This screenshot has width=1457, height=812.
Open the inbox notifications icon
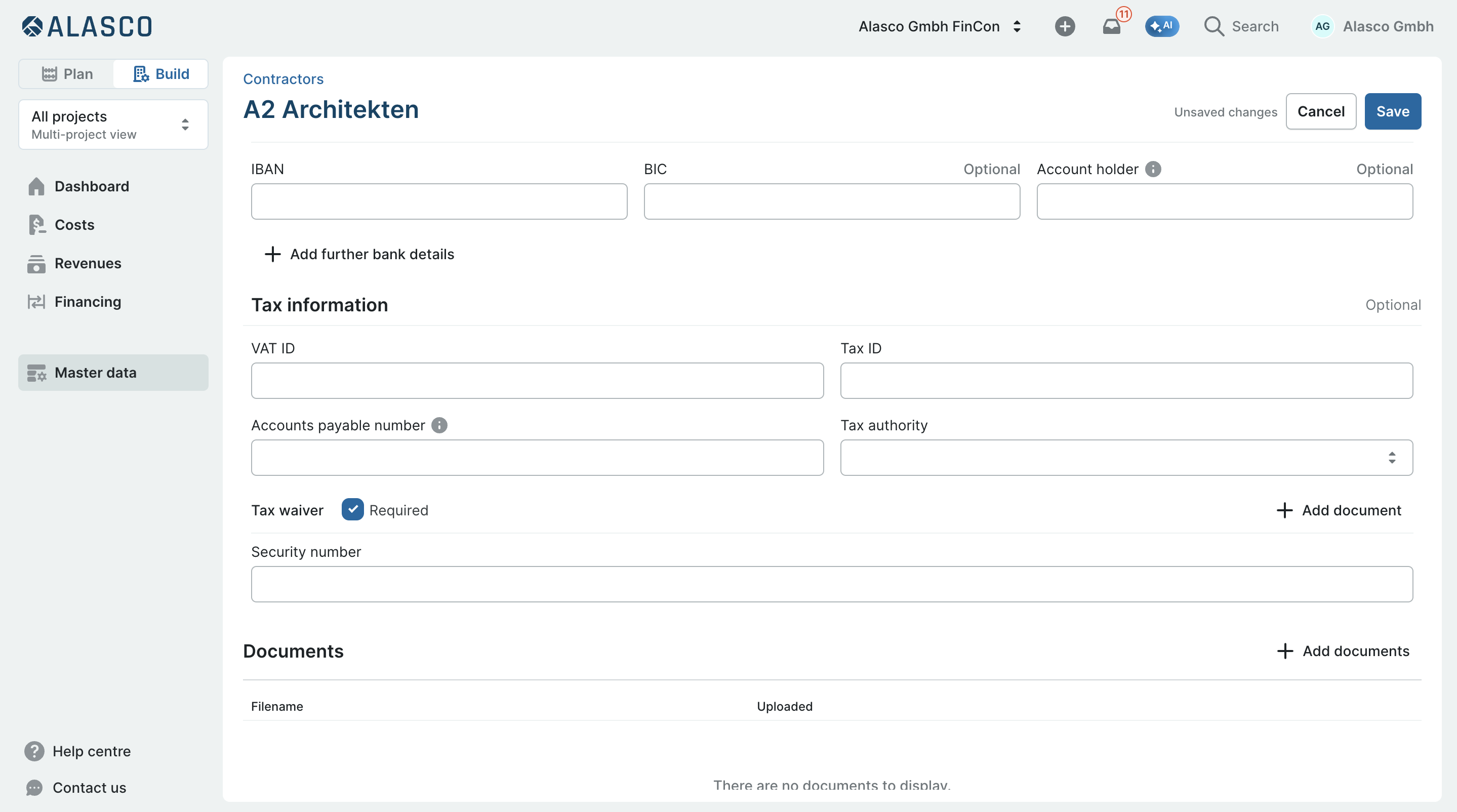point(1111,26)
